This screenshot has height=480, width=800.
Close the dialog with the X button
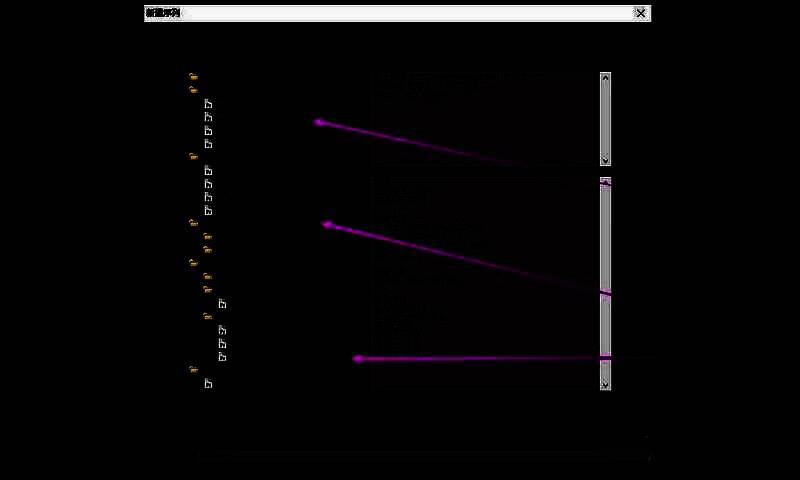coord(641,13)
